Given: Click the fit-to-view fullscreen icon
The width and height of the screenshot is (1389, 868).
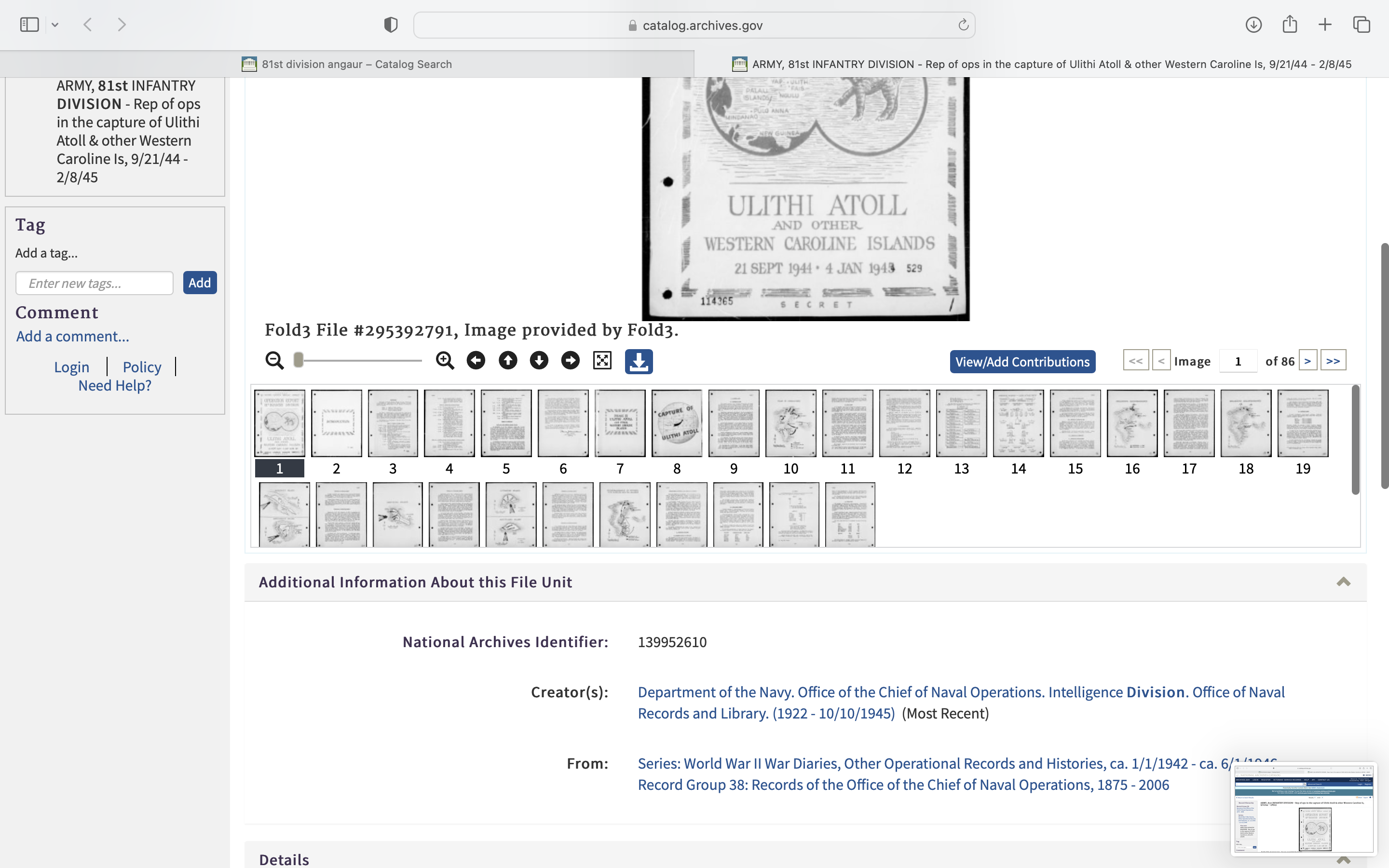Looking at the screenshot, I should (602, 361).
